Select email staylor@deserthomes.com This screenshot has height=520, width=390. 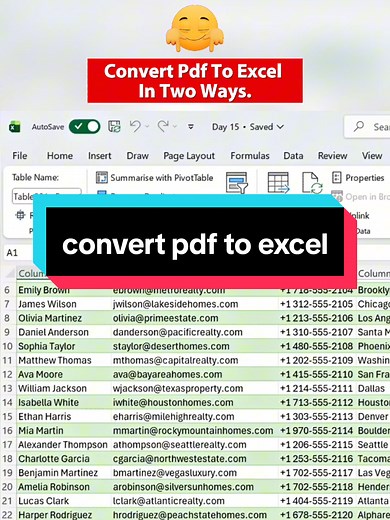[171, 346]
